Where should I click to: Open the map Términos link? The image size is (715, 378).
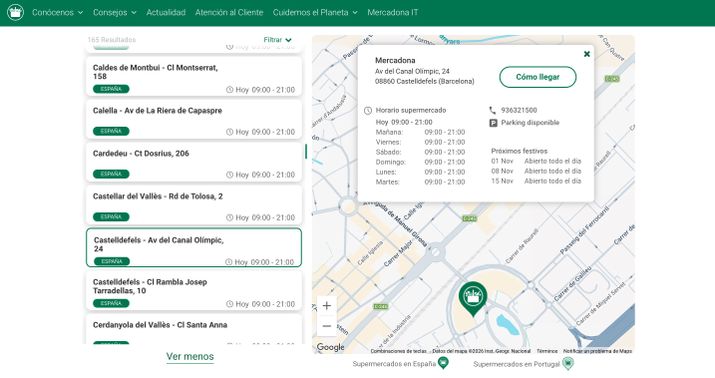(547, 351)
